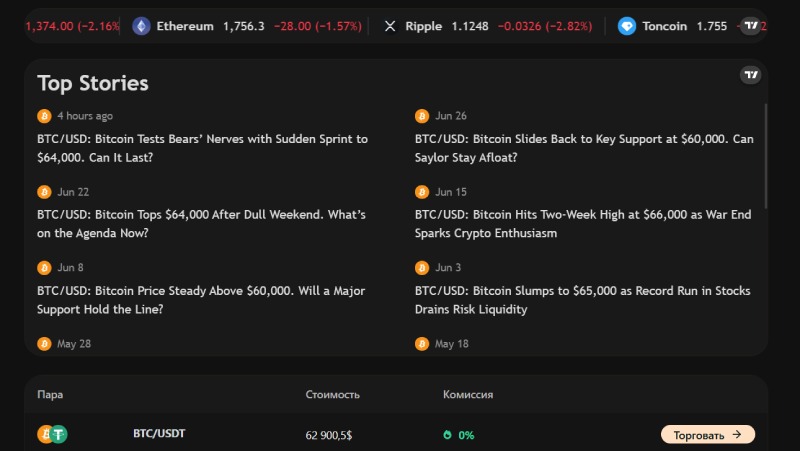Click the Ethereum logo icon in ticker
The width and height of the screenshot is (800, 451).
click(x=141, y=26)
